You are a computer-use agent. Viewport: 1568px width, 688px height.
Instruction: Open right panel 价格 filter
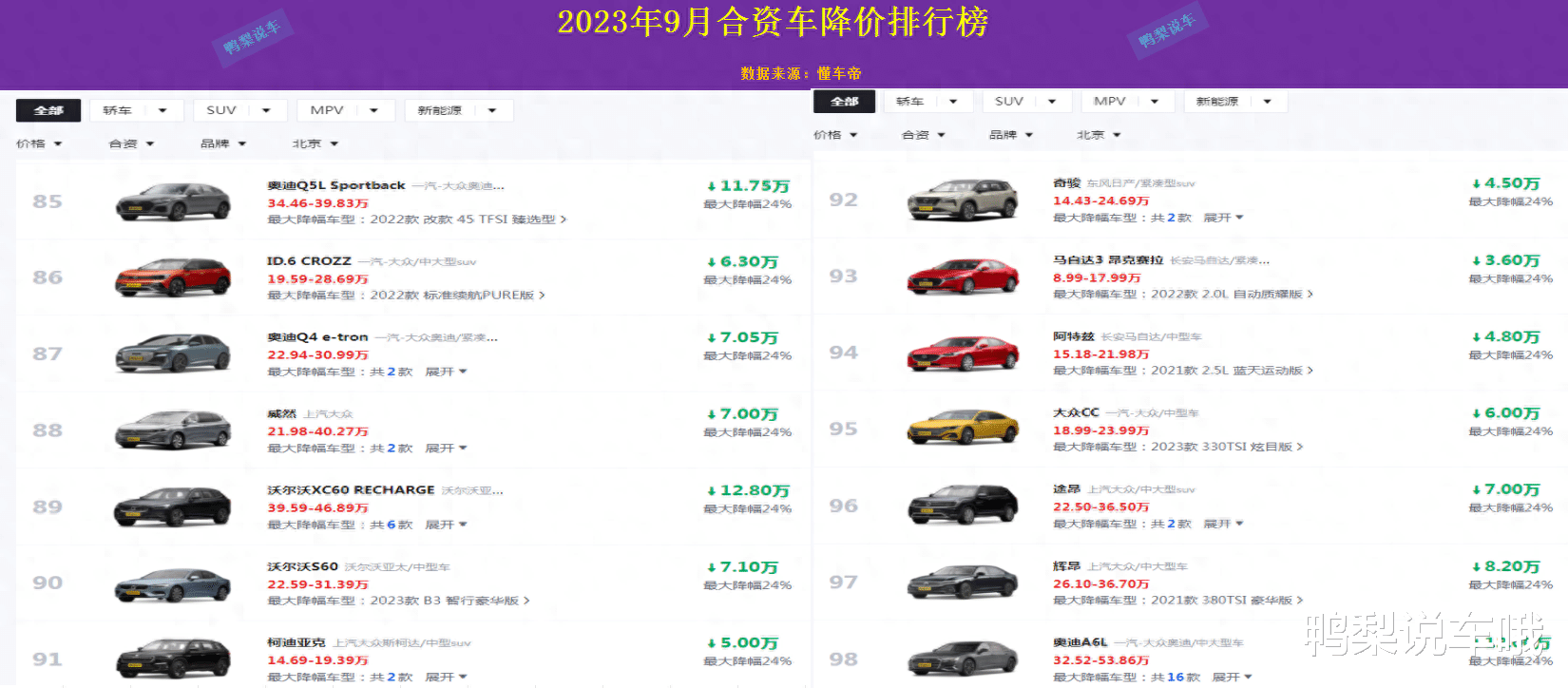(x=835, y=135)
